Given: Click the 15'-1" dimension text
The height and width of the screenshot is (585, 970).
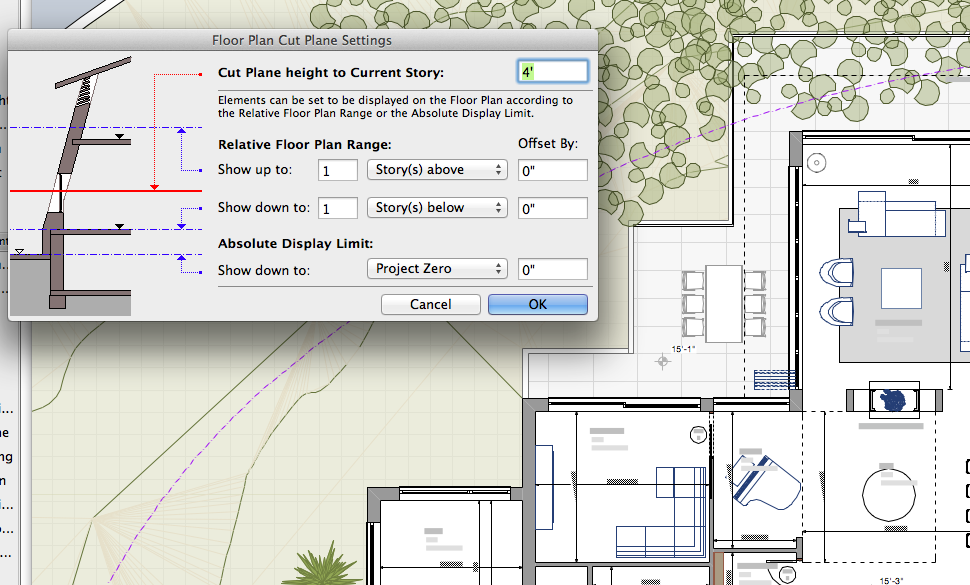Looking at the screenshot, I should 684,349.
